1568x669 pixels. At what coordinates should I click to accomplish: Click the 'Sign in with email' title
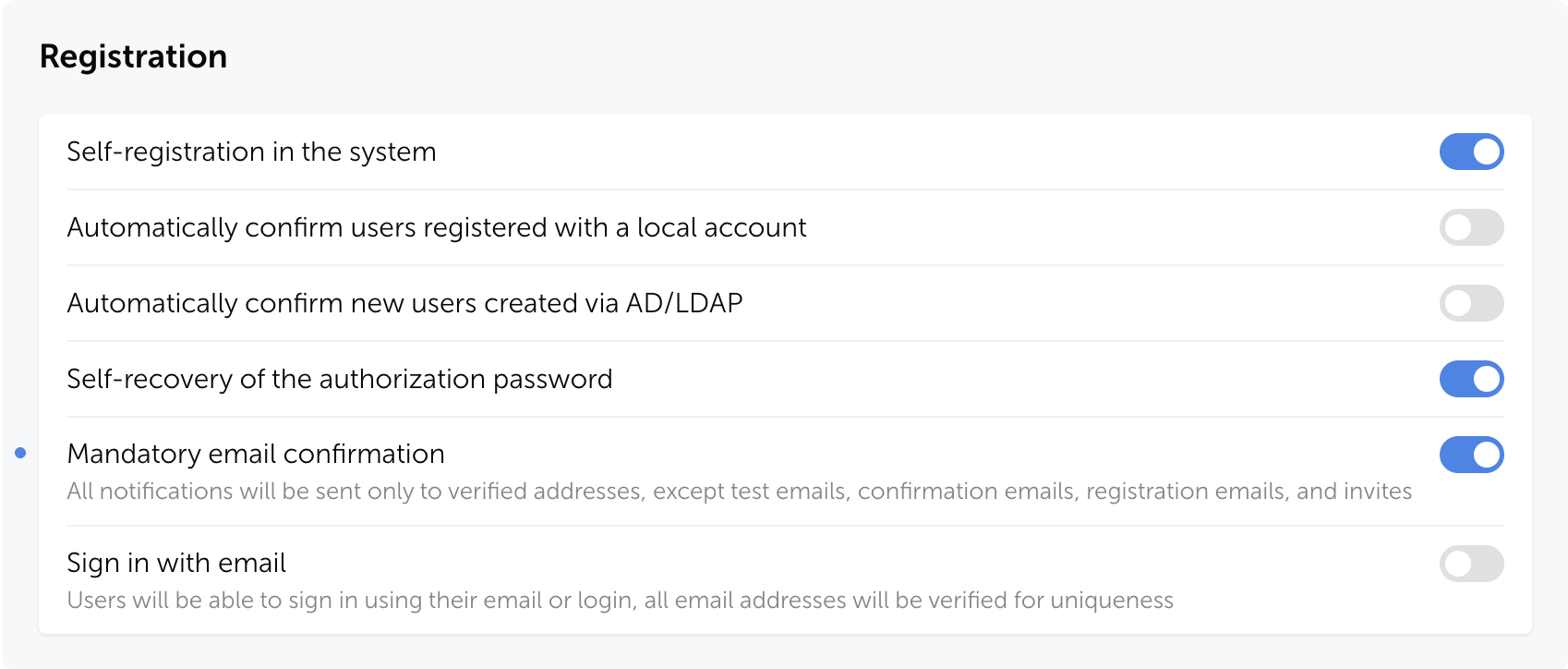pos(176,563)
